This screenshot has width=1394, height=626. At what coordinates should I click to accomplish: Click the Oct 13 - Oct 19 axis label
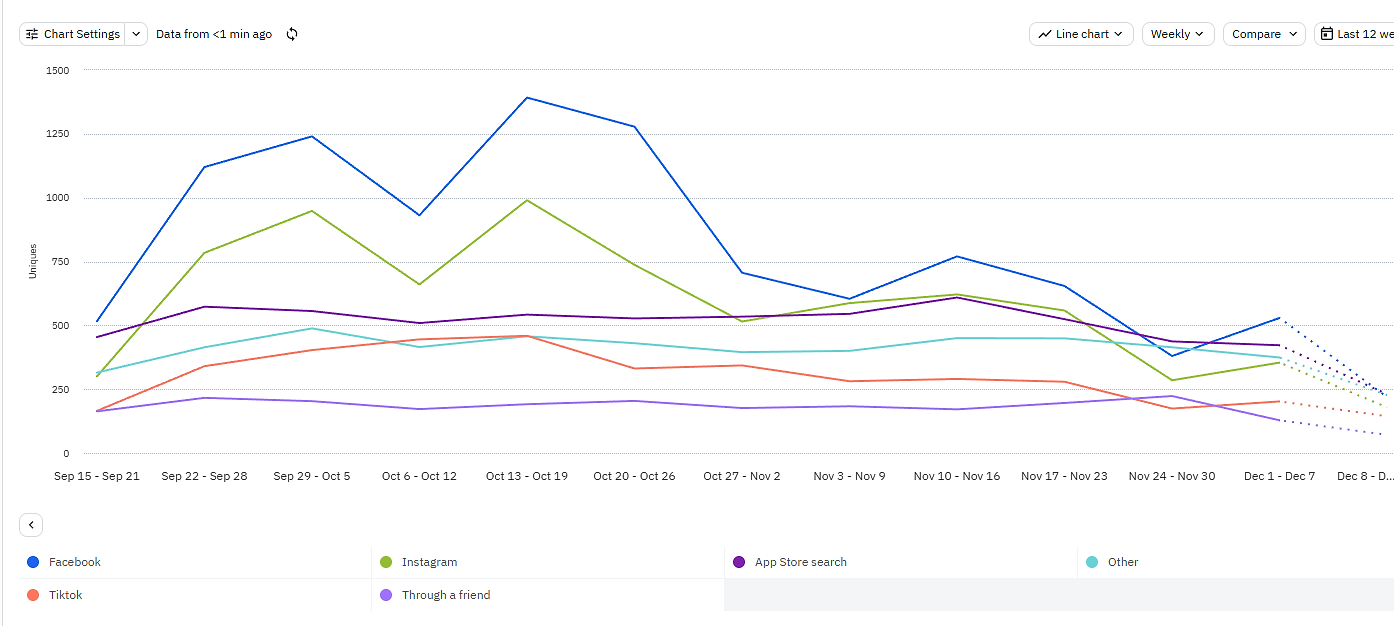click(x=527, y=476)
